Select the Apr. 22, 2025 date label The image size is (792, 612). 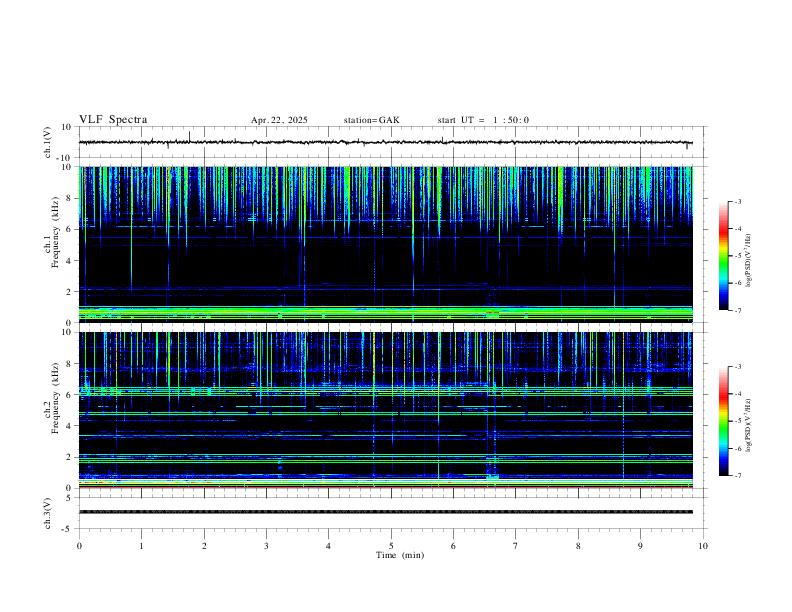point(279,120)
